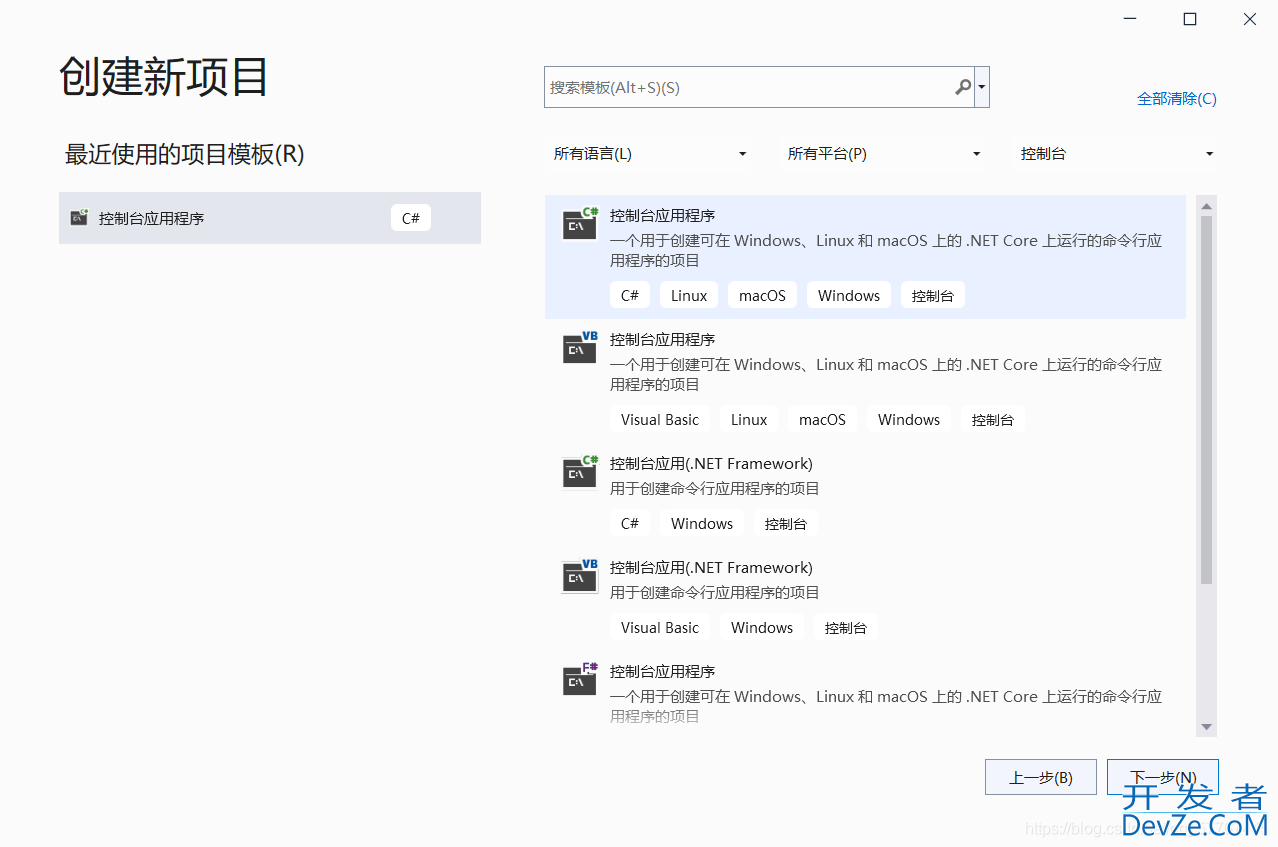Open the search box history dropdown arrow

click(982, 87)
